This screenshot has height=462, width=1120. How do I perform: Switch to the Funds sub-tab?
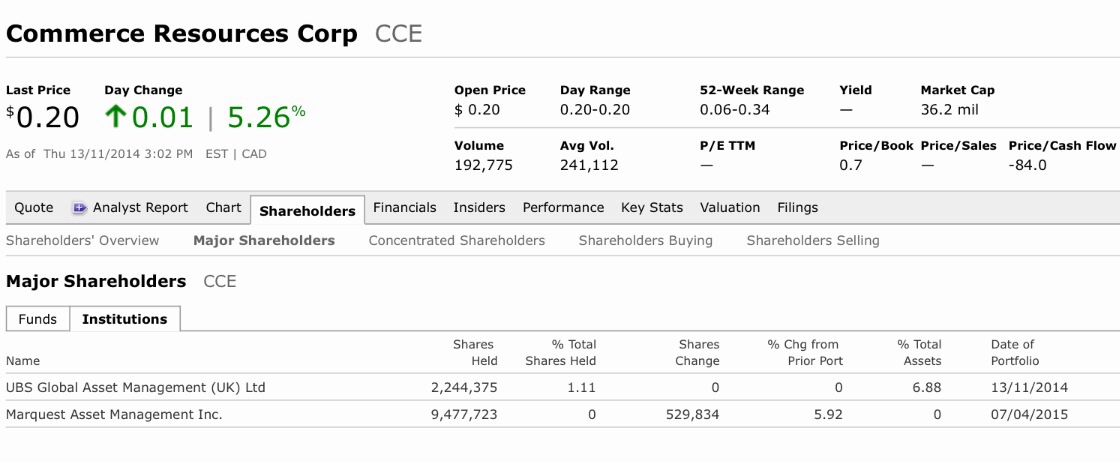coord(38,320)
